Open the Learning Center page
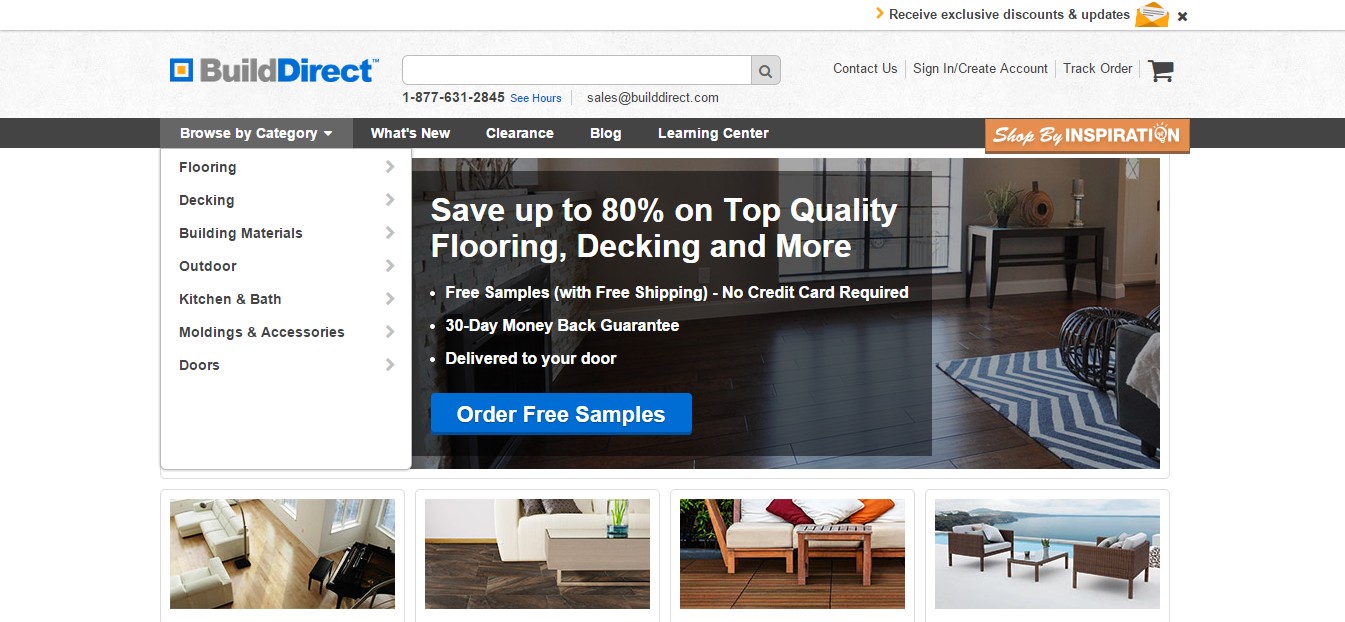The width and height of the screenshot is (1345, 622). click(x=713, y=133)
